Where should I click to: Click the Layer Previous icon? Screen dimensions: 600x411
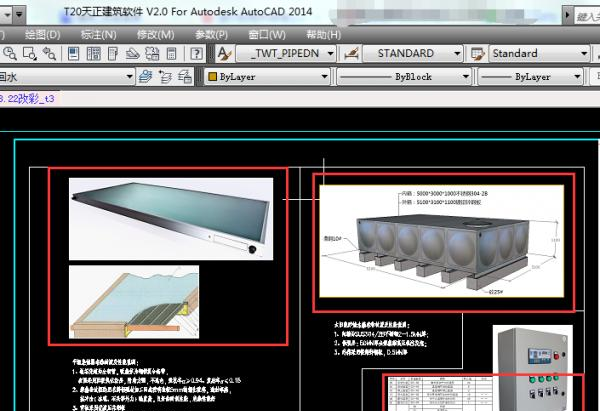click(165, 77)
